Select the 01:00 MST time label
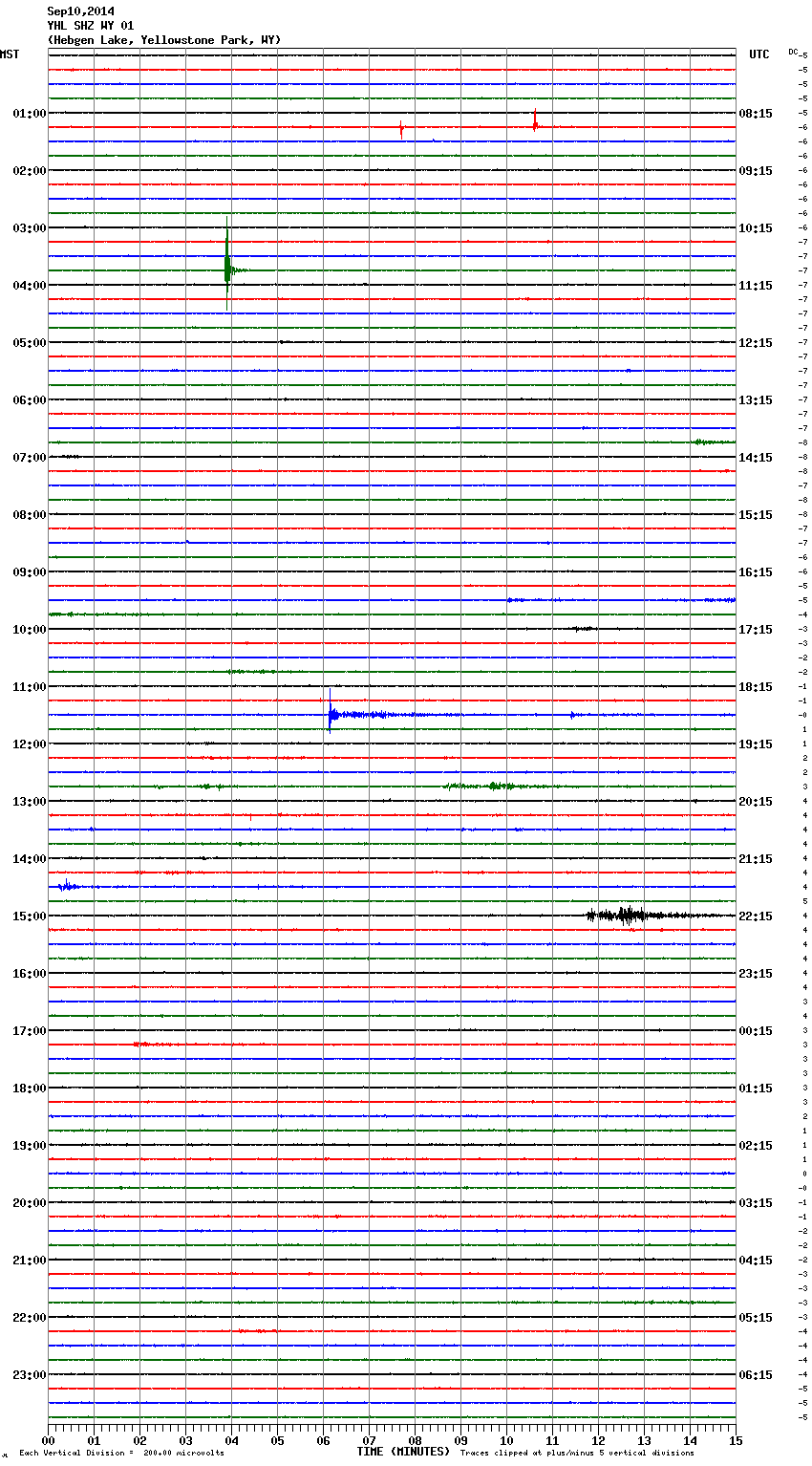Viewport: 812px width, 1466px height. (30, 114)
